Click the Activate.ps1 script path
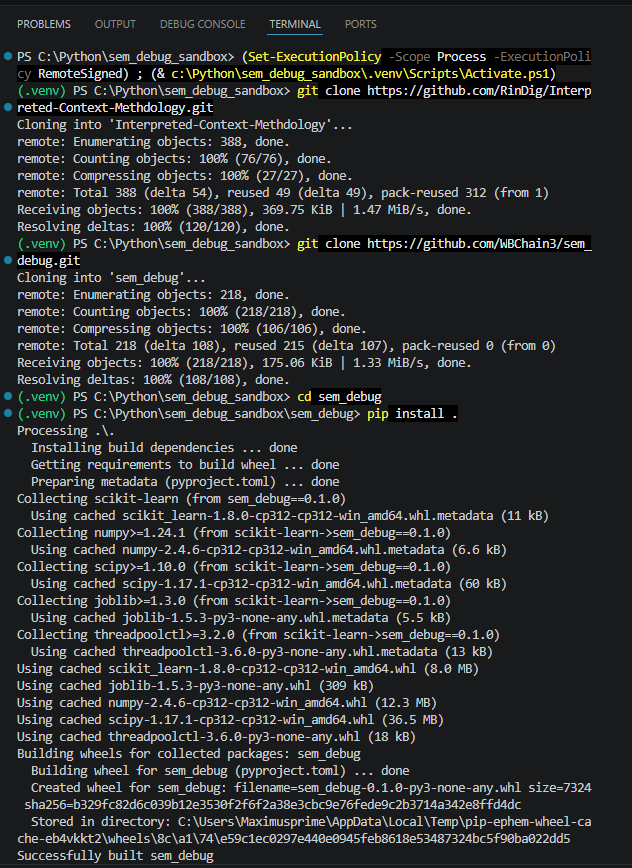 click(x=360, y=74)
